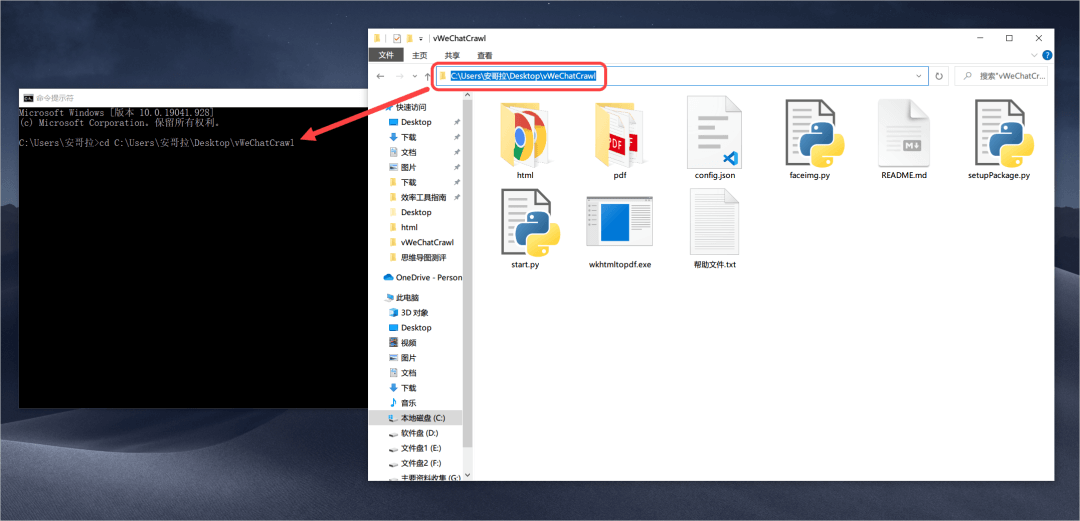The height and width of the screenshot is (521, 1080).
Task: Open 视频 folder in sidebar
Action: click(402, 343)
